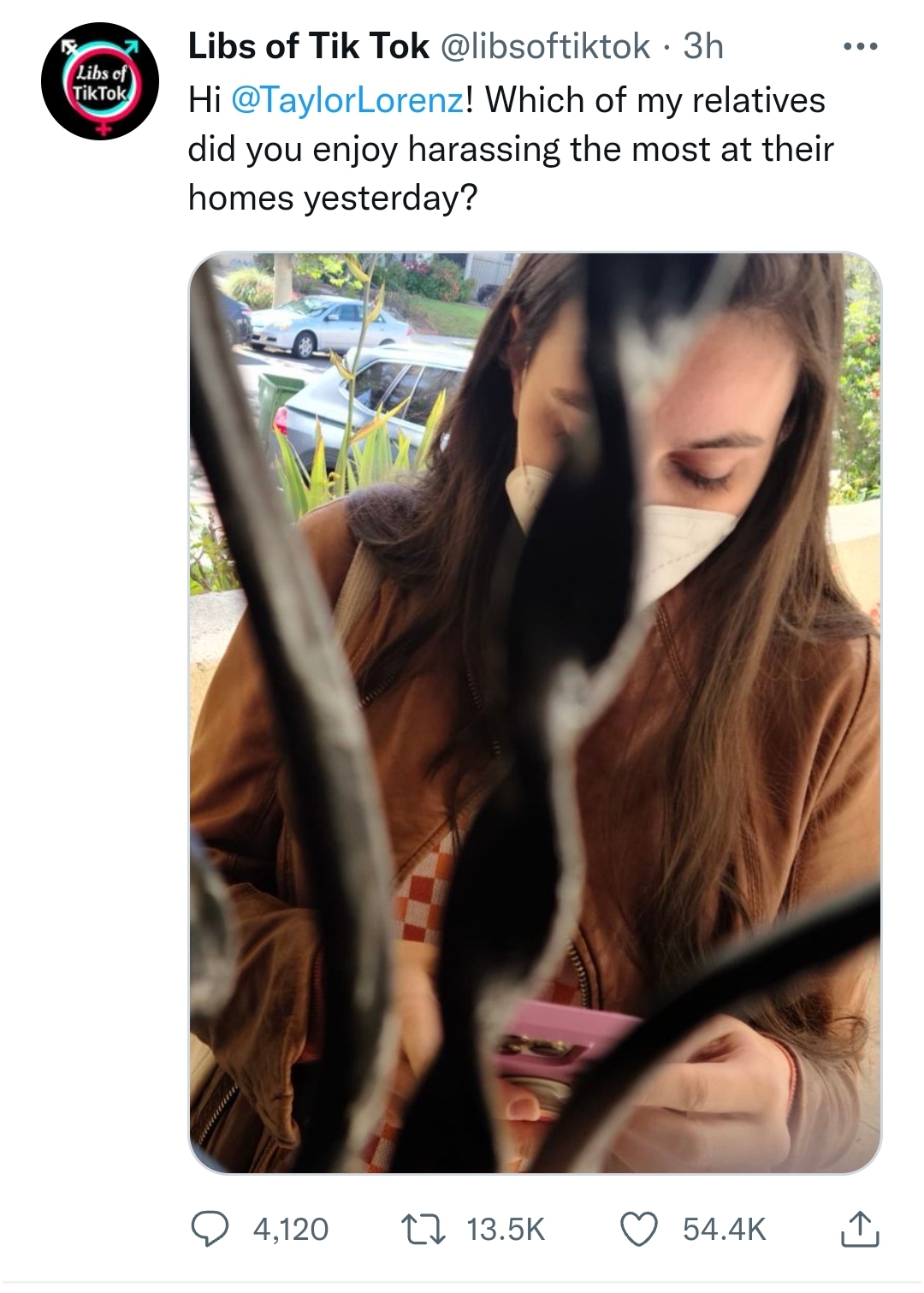Open the share upload icon
This screenshot has width=924, height=1293.
pyautogui.click(x=860, y=1229)
